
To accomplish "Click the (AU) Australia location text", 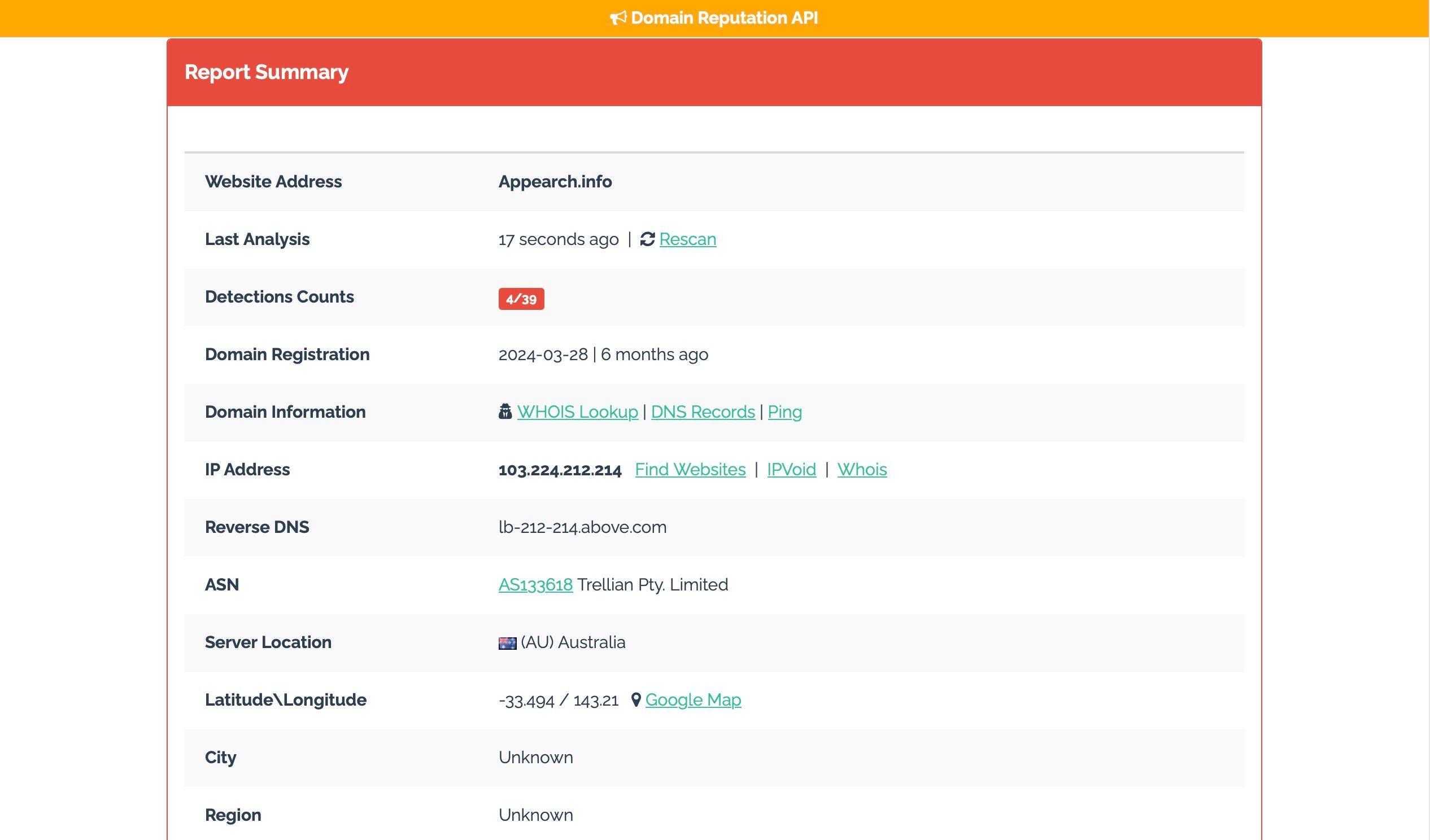I will [573, 642].
